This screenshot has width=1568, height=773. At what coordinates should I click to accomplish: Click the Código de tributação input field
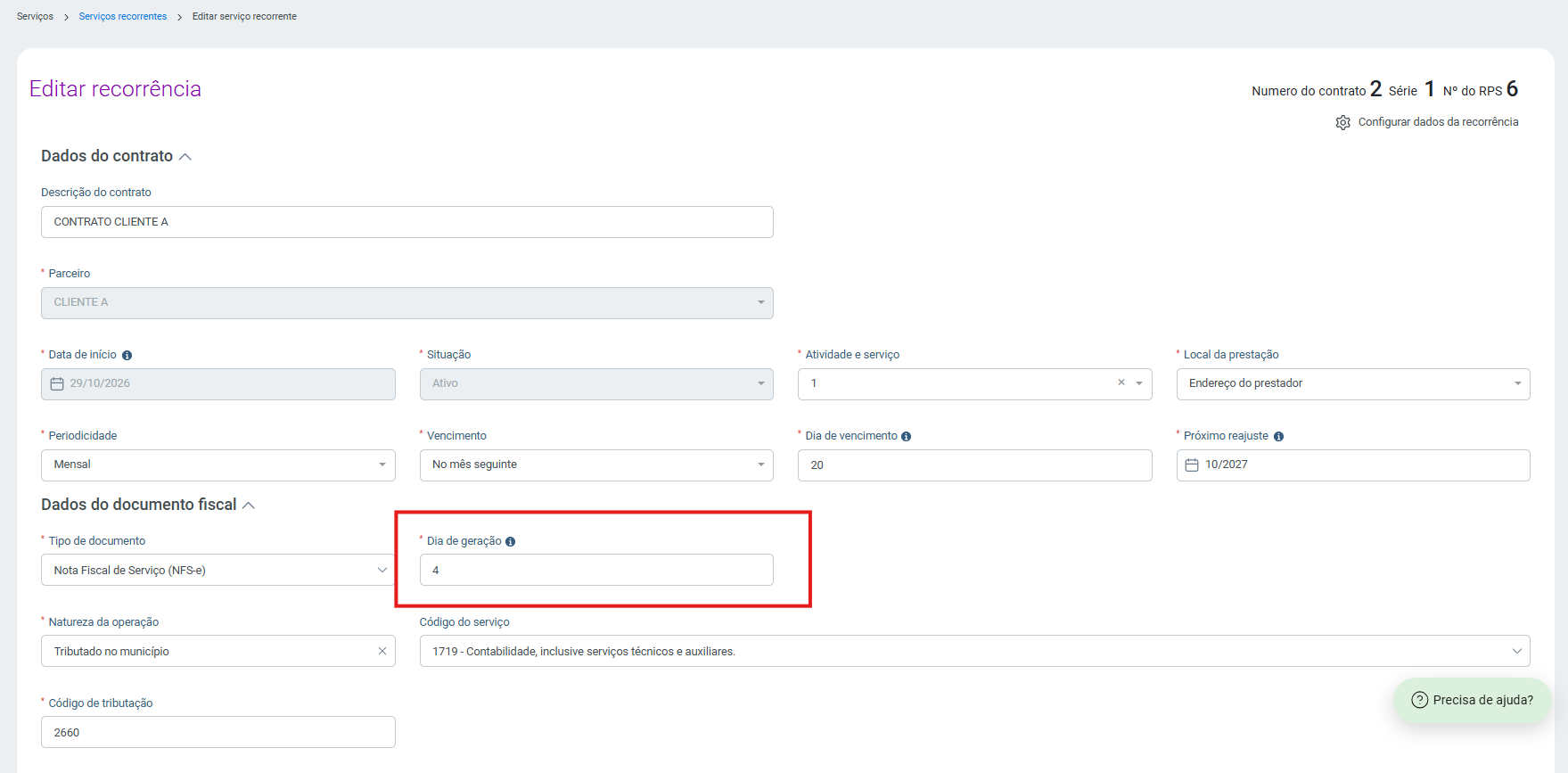[x=218, y=732]
